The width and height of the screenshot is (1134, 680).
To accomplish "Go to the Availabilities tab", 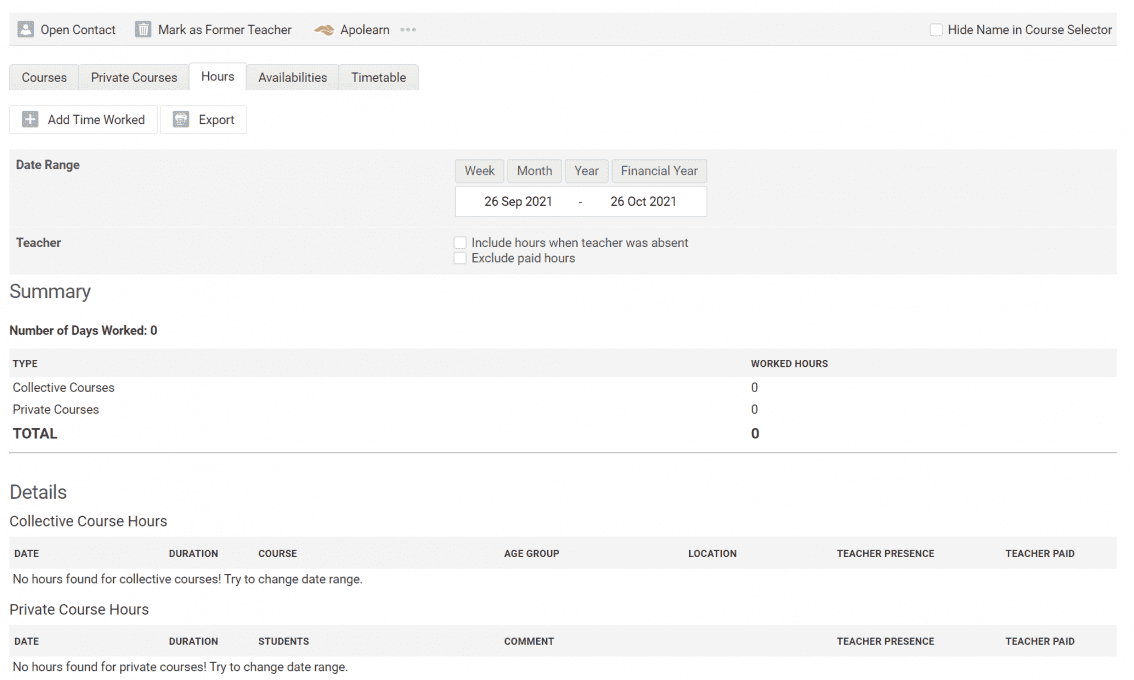I will 292,78.
